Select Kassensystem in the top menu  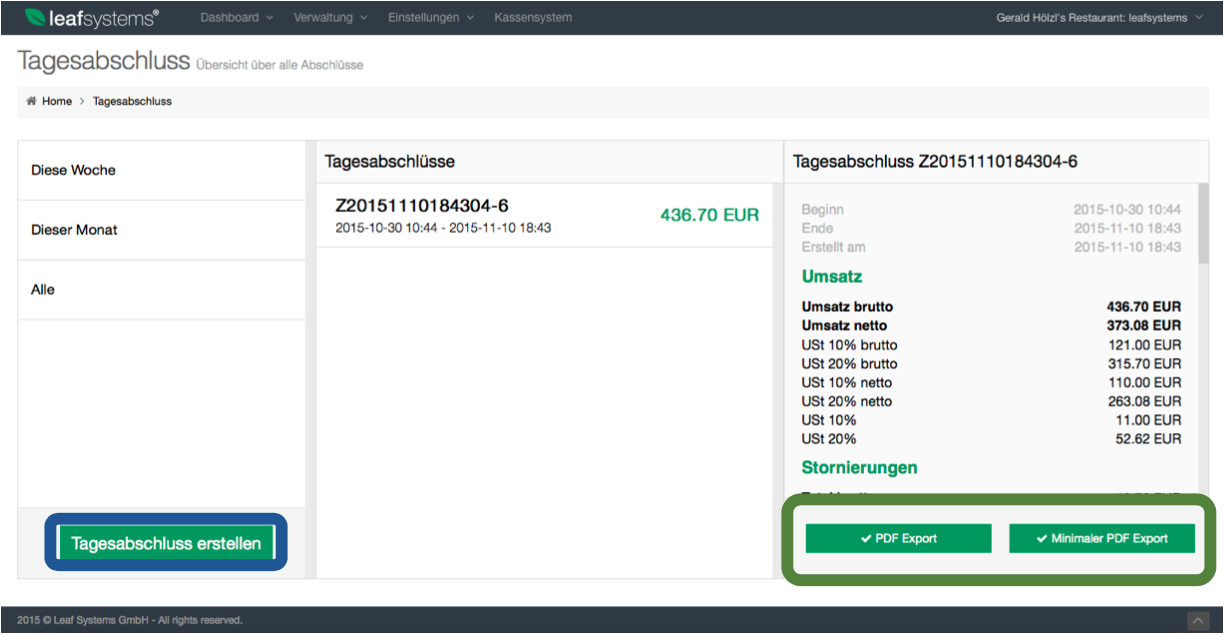532,17
